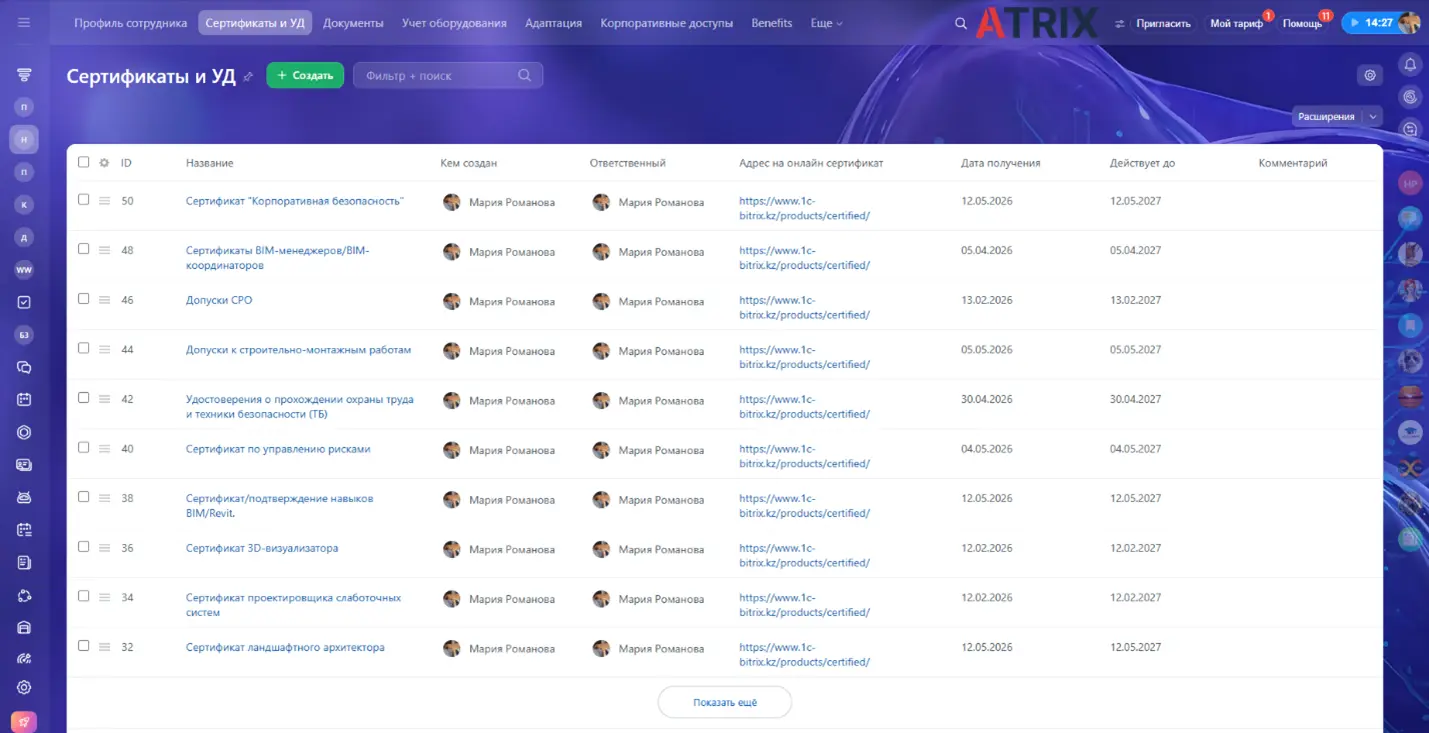Check the row for ID 48

point(83,249)
